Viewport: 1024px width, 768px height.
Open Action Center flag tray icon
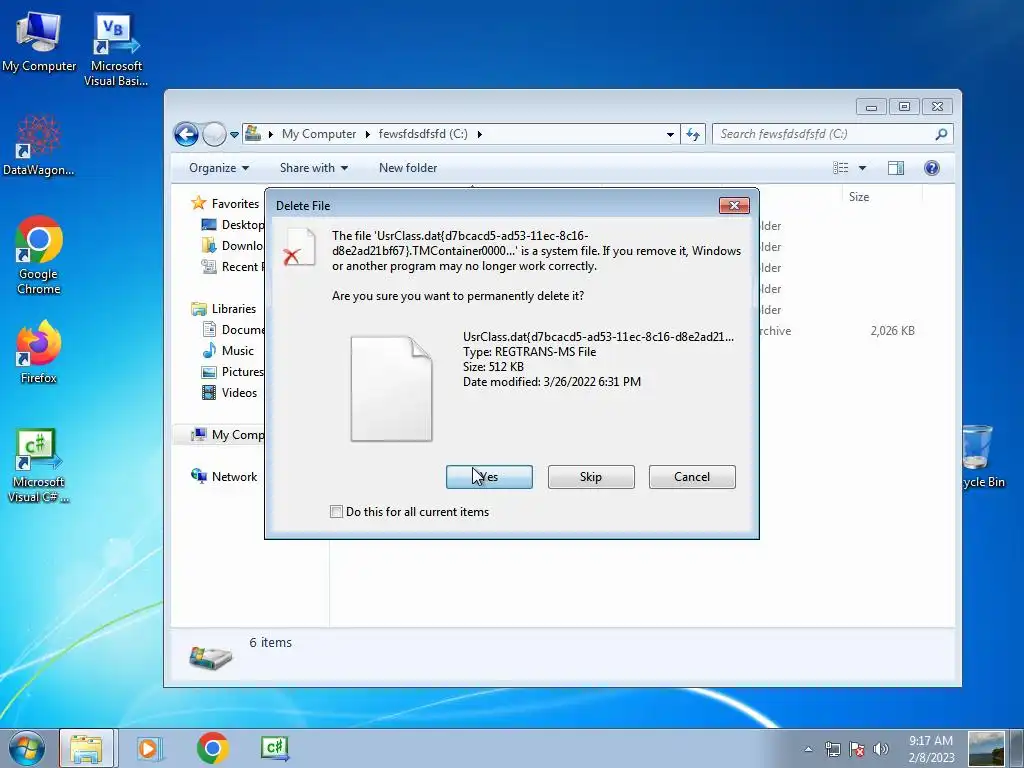(x=857, y=749)
